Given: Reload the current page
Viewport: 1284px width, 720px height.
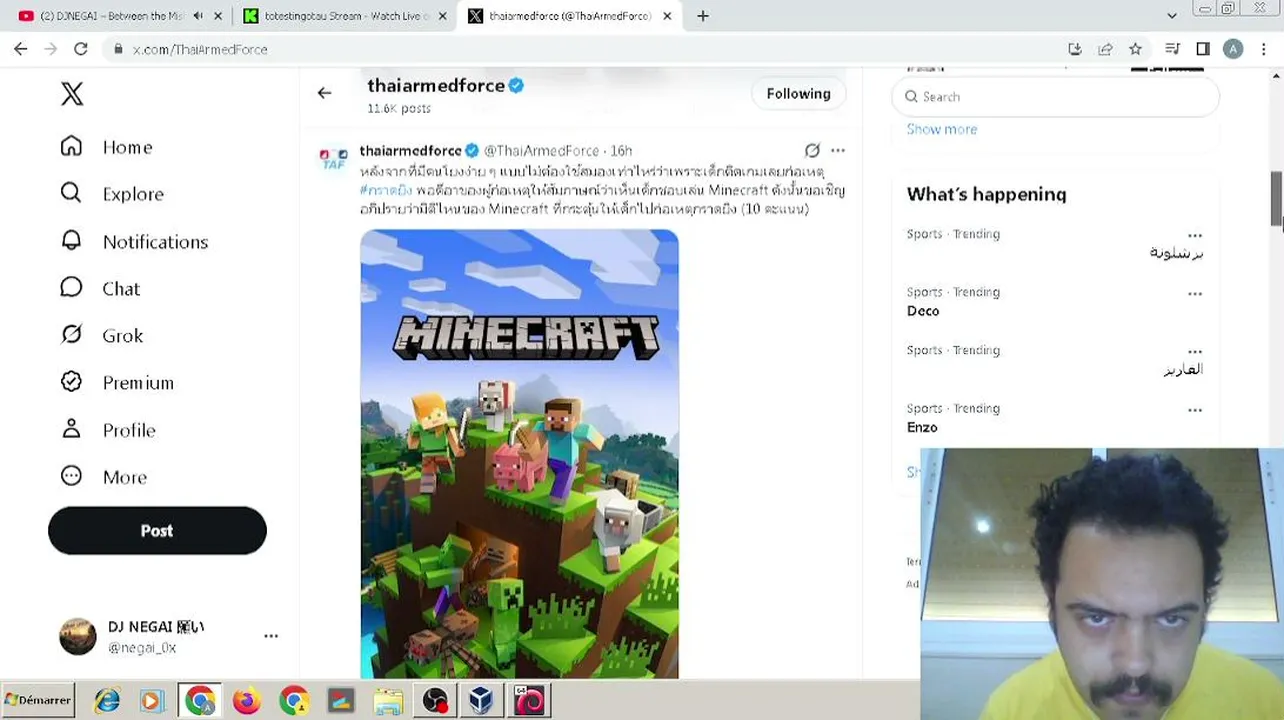Looking at the screenshot, I should (81, 49).
